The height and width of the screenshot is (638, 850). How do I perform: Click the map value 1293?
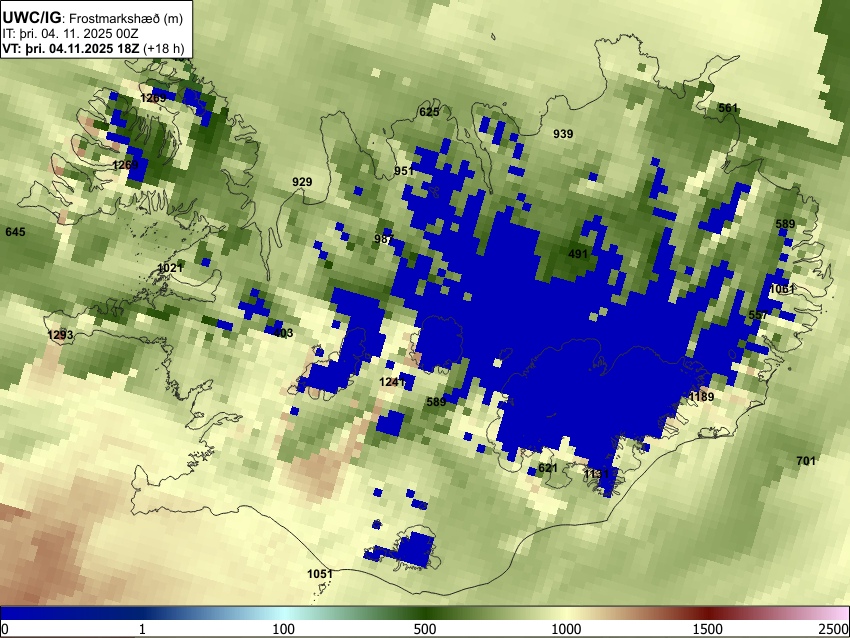click(x=60, y=335)
